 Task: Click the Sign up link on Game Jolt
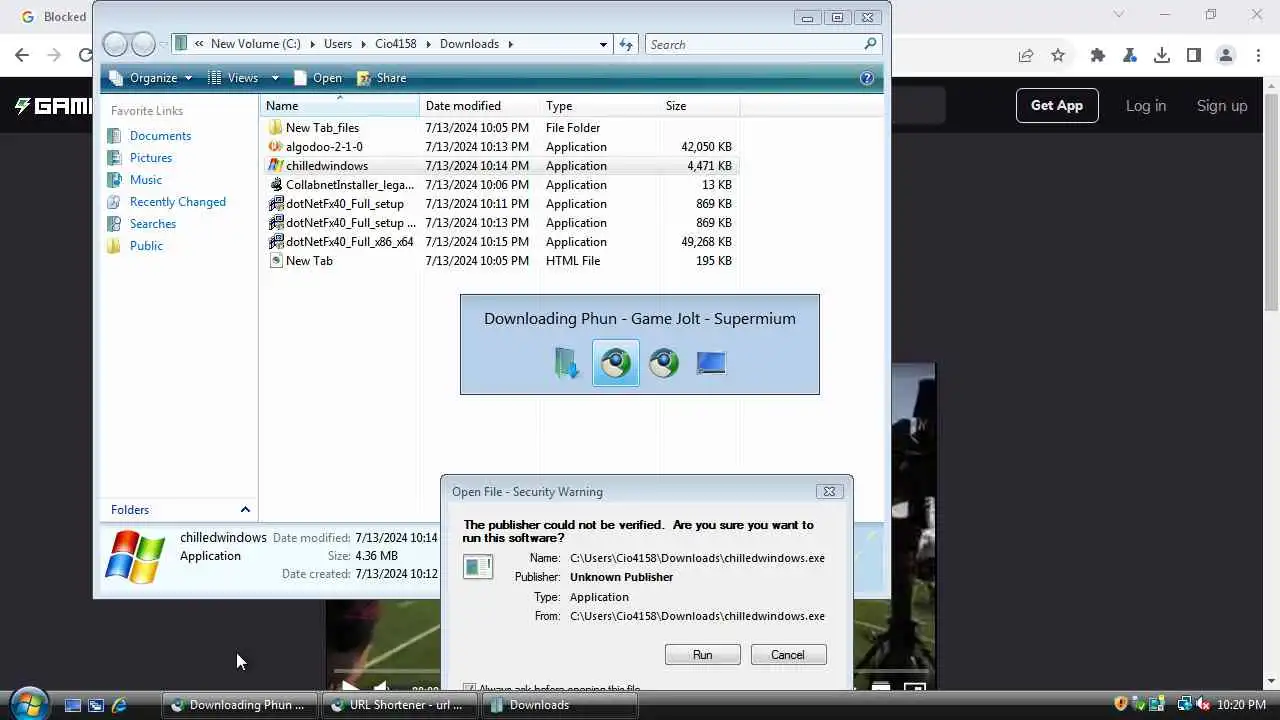tap(1222, 105)
